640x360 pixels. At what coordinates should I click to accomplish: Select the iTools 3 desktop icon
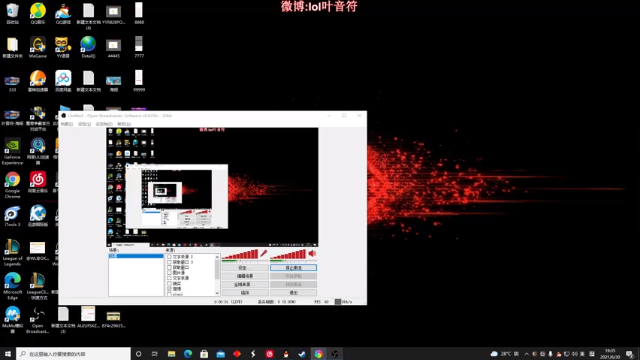tap(12, 216)
